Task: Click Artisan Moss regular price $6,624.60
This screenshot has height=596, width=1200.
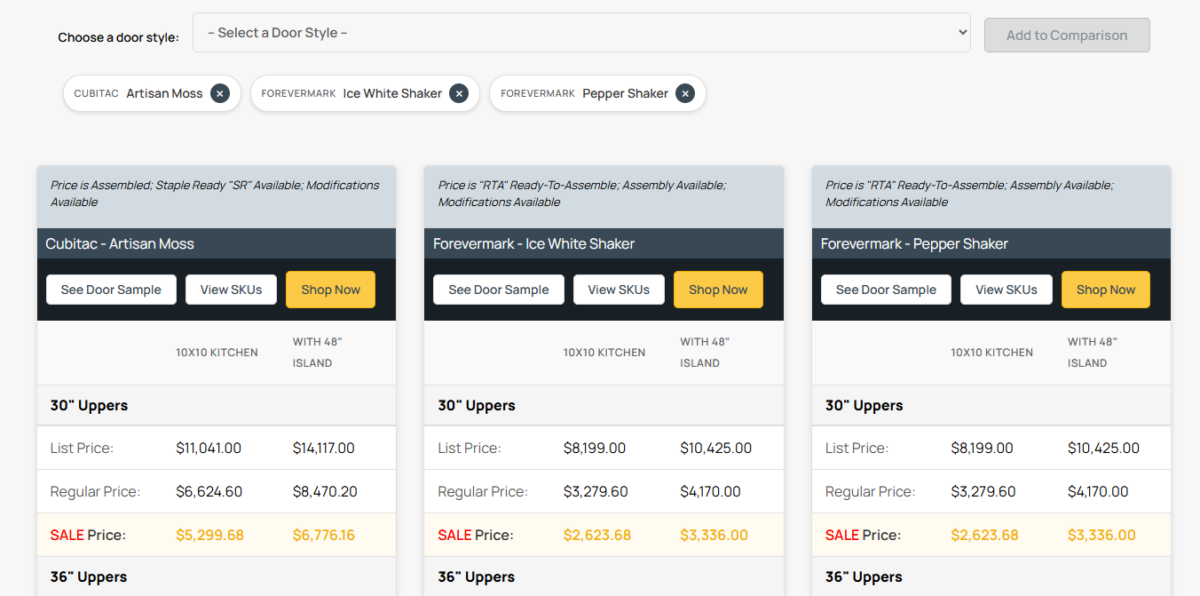Action: tap(209, 492)
